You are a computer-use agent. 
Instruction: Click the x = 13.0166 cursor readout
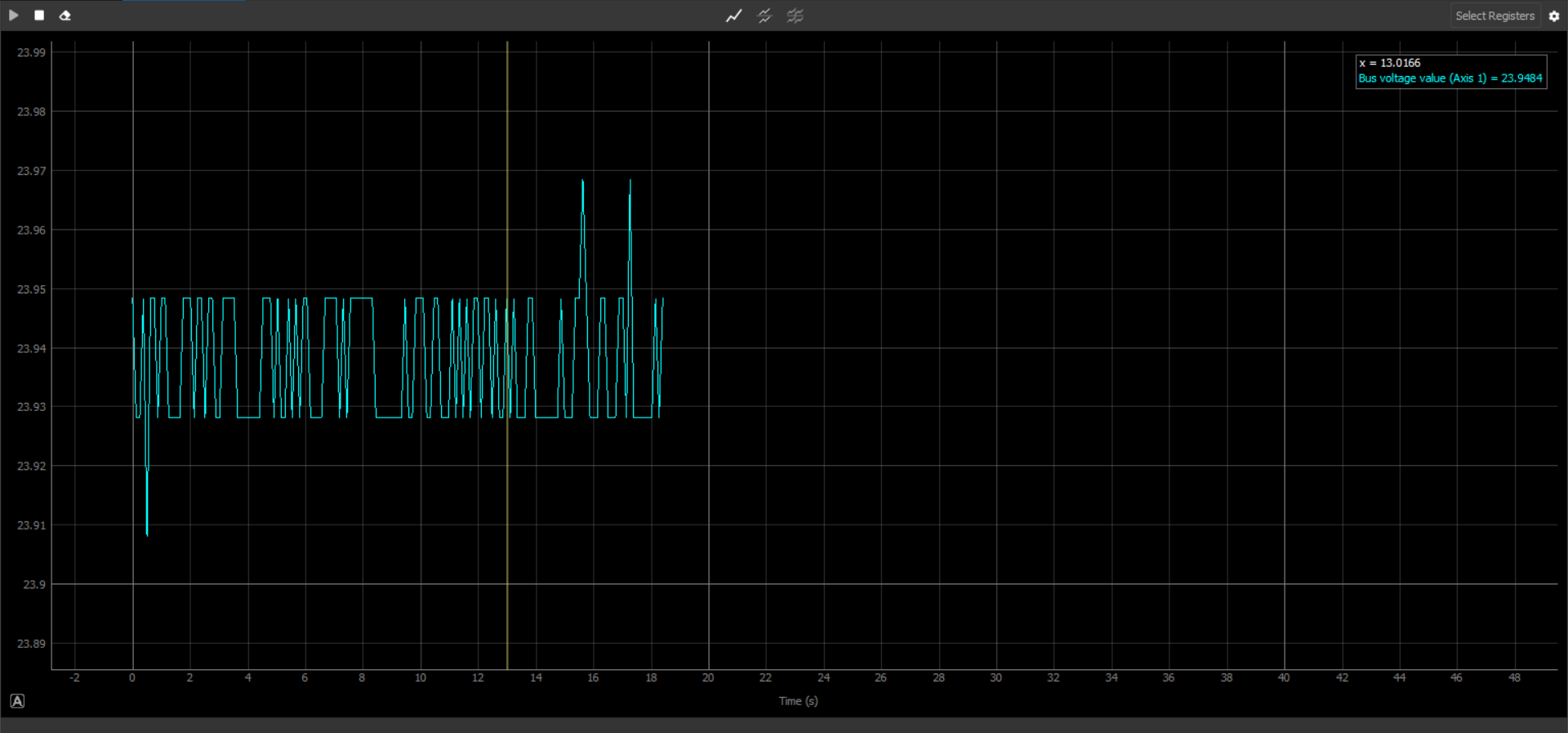pos(1389,63)
